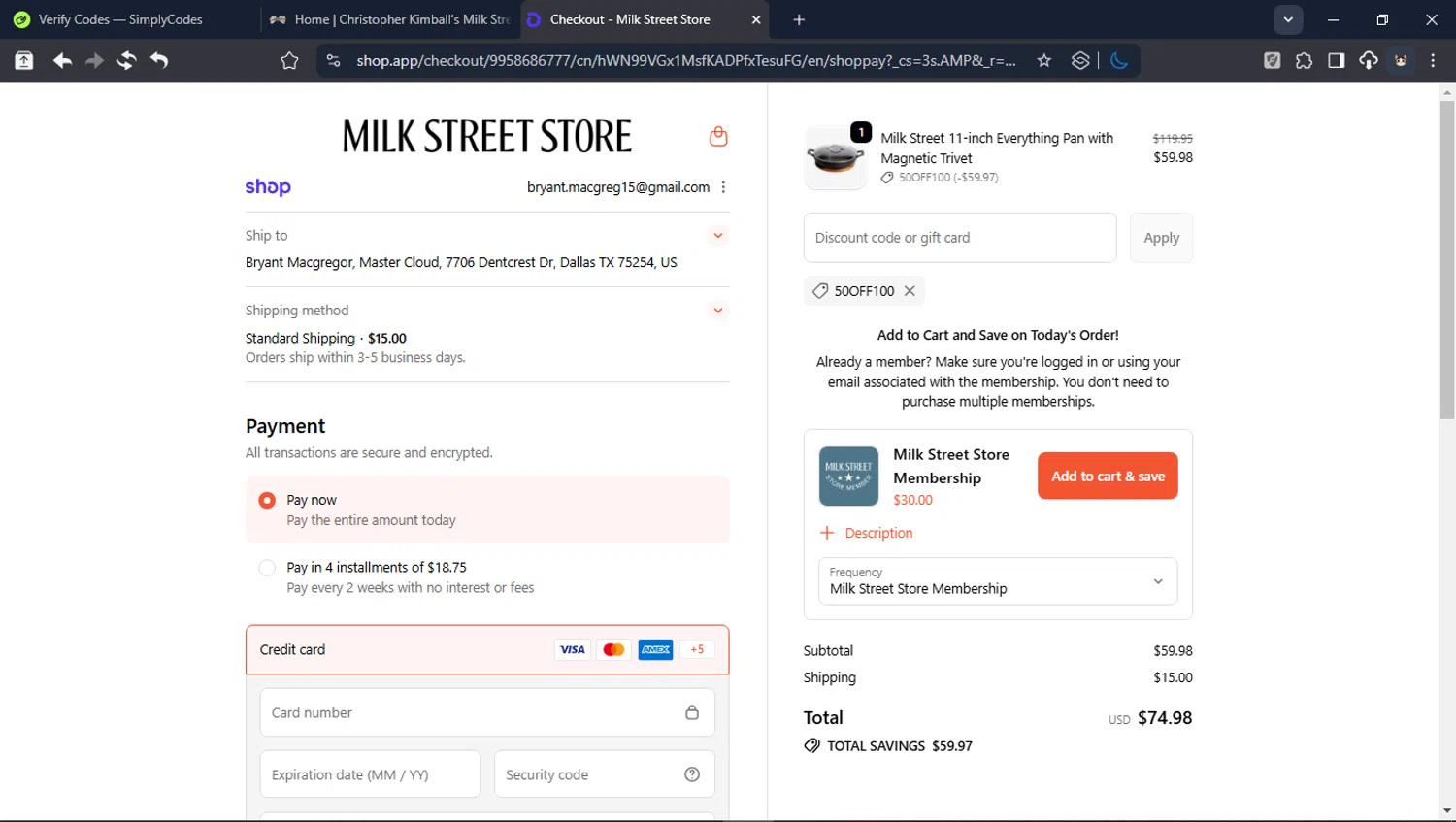
Task: Click the scrollbar down arrow
Action: point(1447,811)
